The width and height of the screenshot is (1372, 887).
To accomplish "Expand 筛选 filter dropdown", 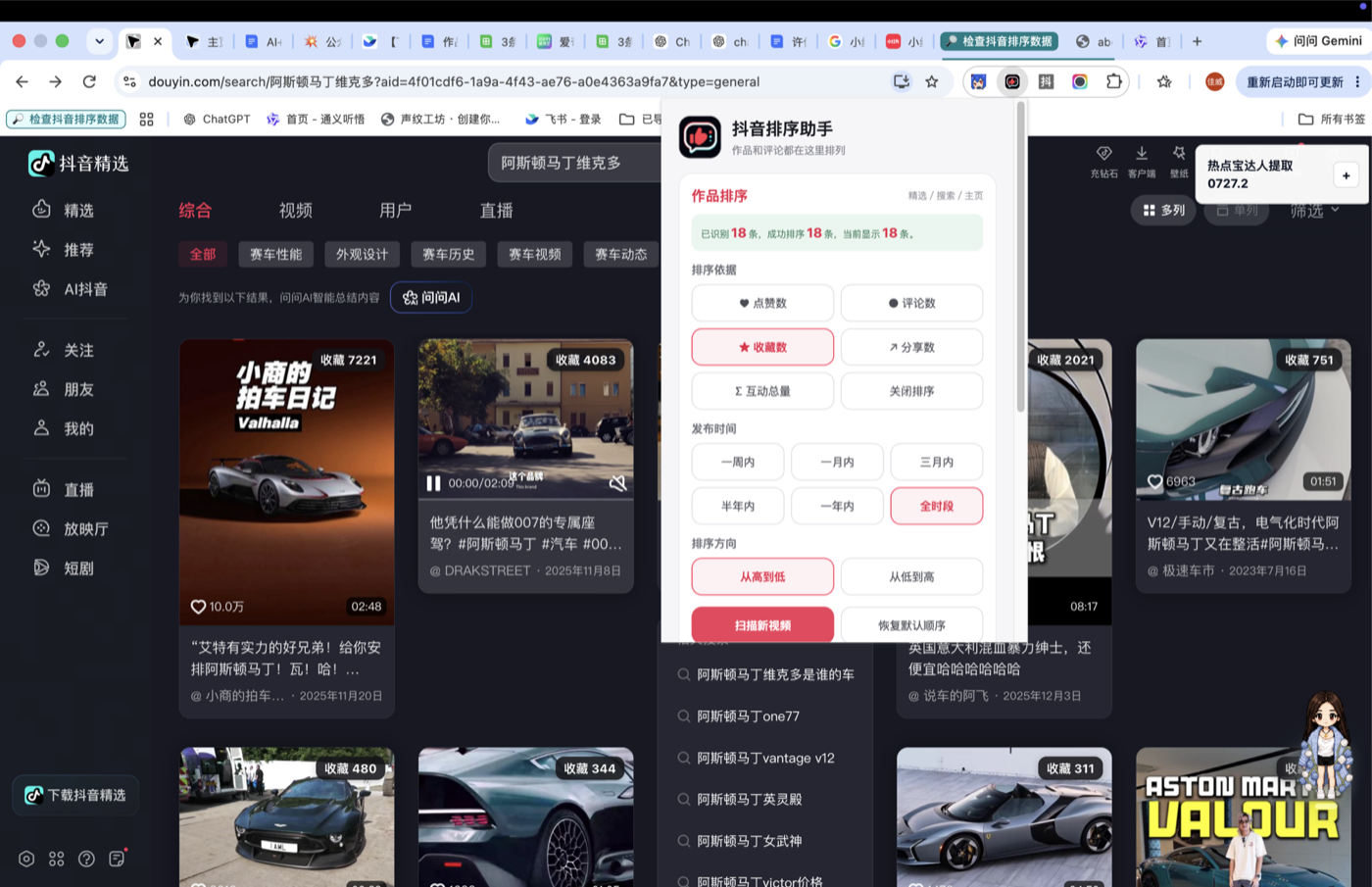I will (x=1314, y=210).
